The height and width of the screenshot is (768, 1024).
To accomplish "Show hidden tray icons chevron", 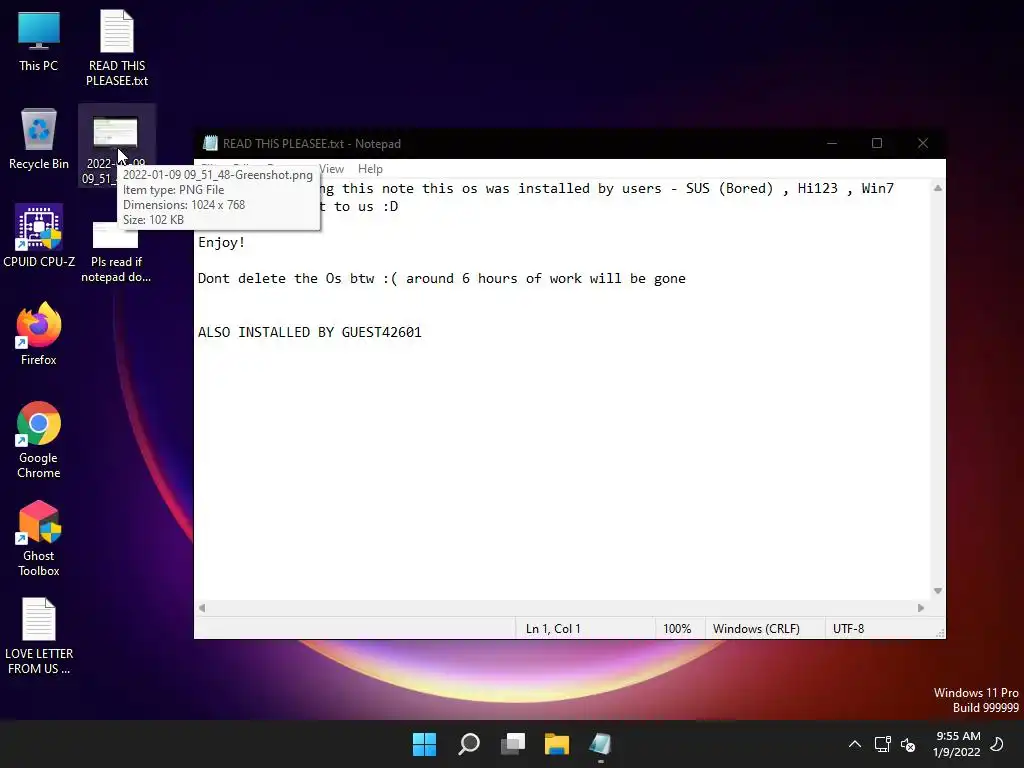I will coord(855,744).
